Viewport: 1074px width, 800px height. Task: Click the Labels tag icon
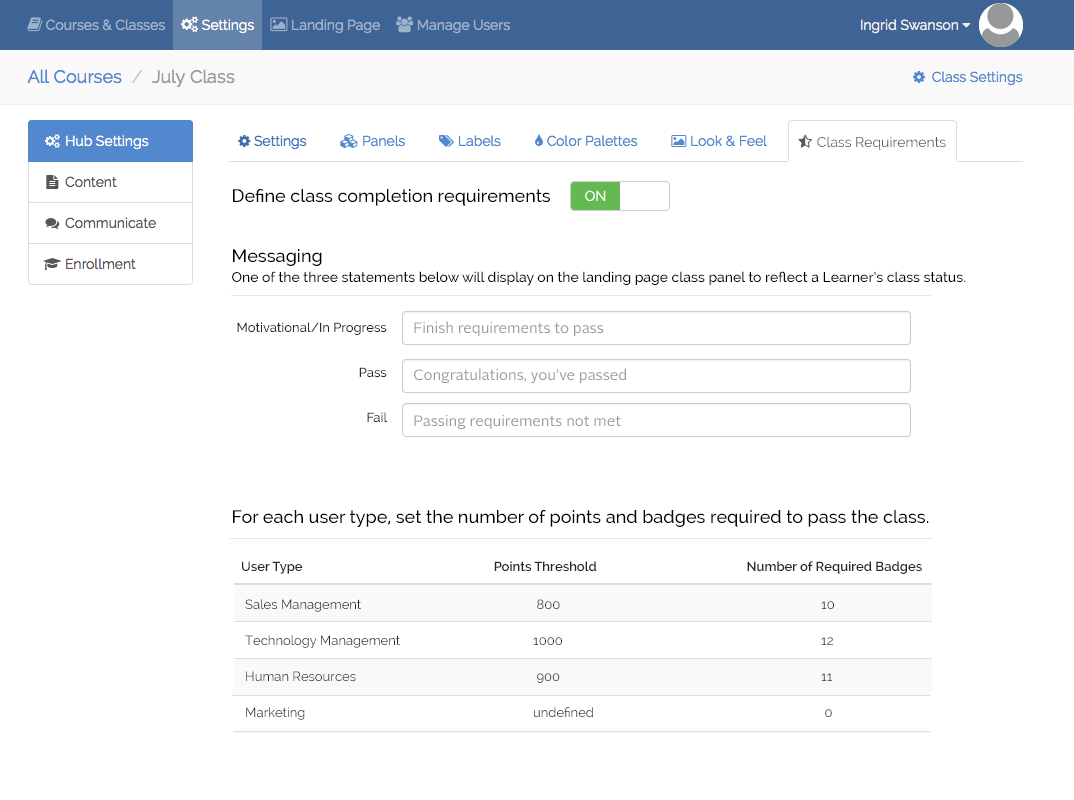click(446, 141)
